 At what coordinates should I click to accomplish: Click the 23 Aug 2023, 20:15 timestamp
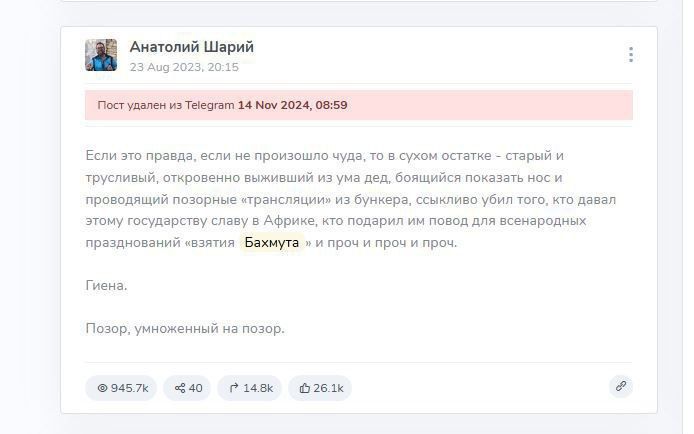(184, 67)
